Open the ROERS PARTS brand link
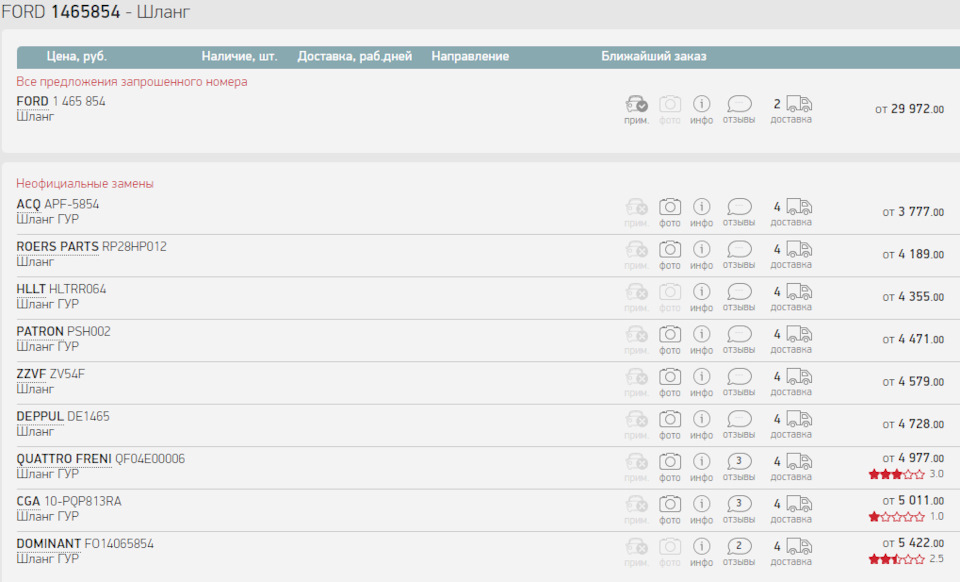960x582 pixels. pyautogui.click(x=58, y=246)
